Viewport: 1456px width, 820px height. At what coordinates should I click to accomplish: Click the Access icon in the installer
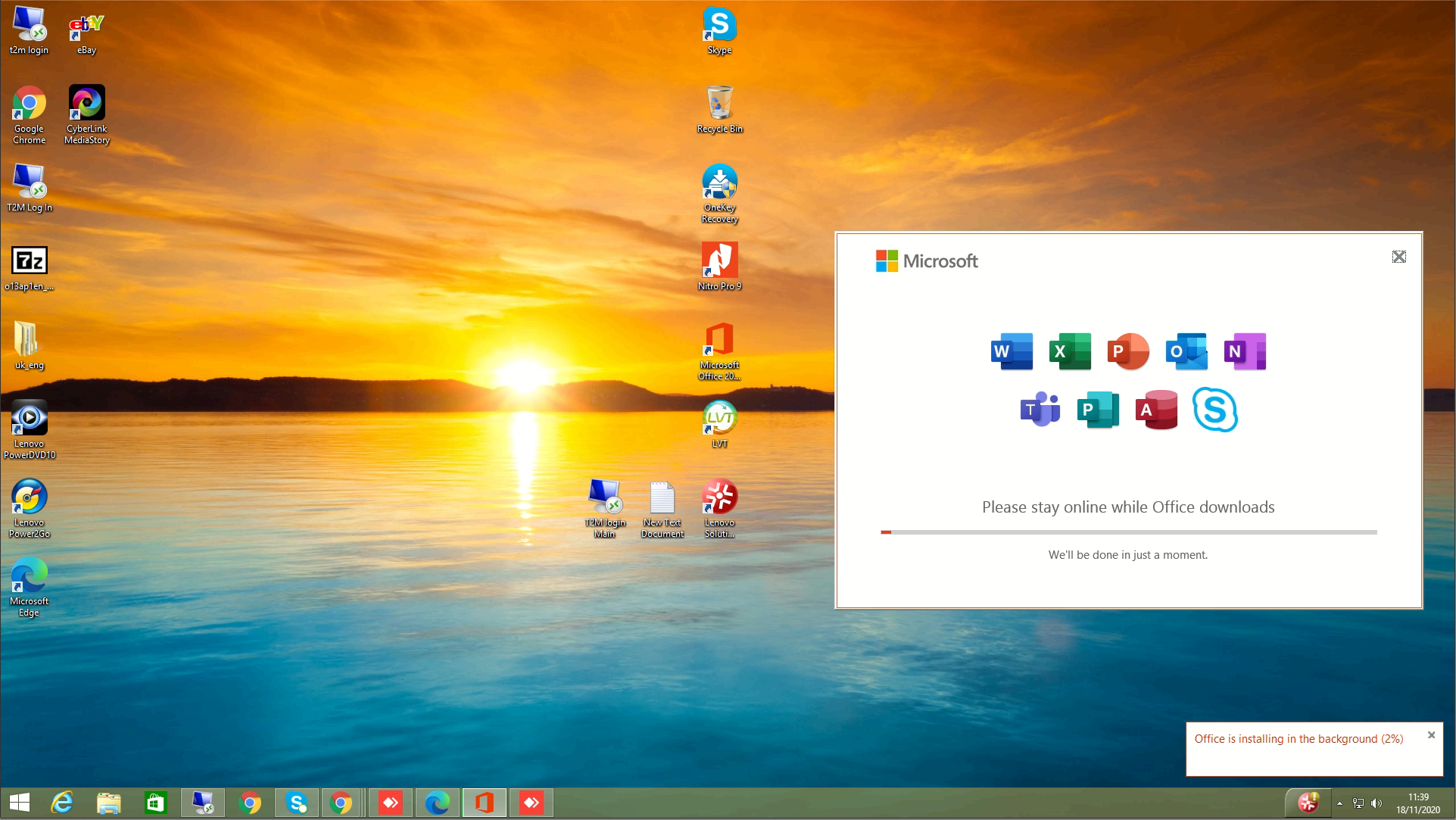point(1156,410)
